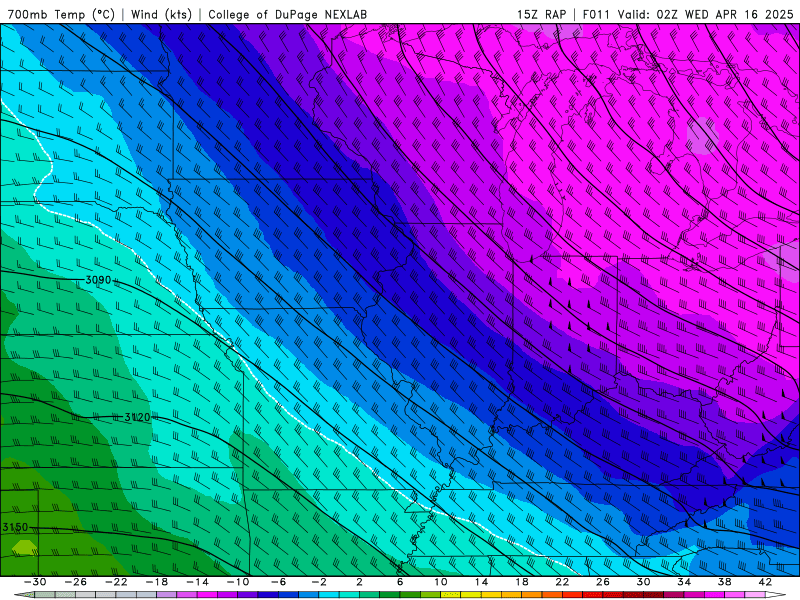Click the '700mb Temp (°C)' title text
This screenshot has width=800, height=600.
pos(61,14)
